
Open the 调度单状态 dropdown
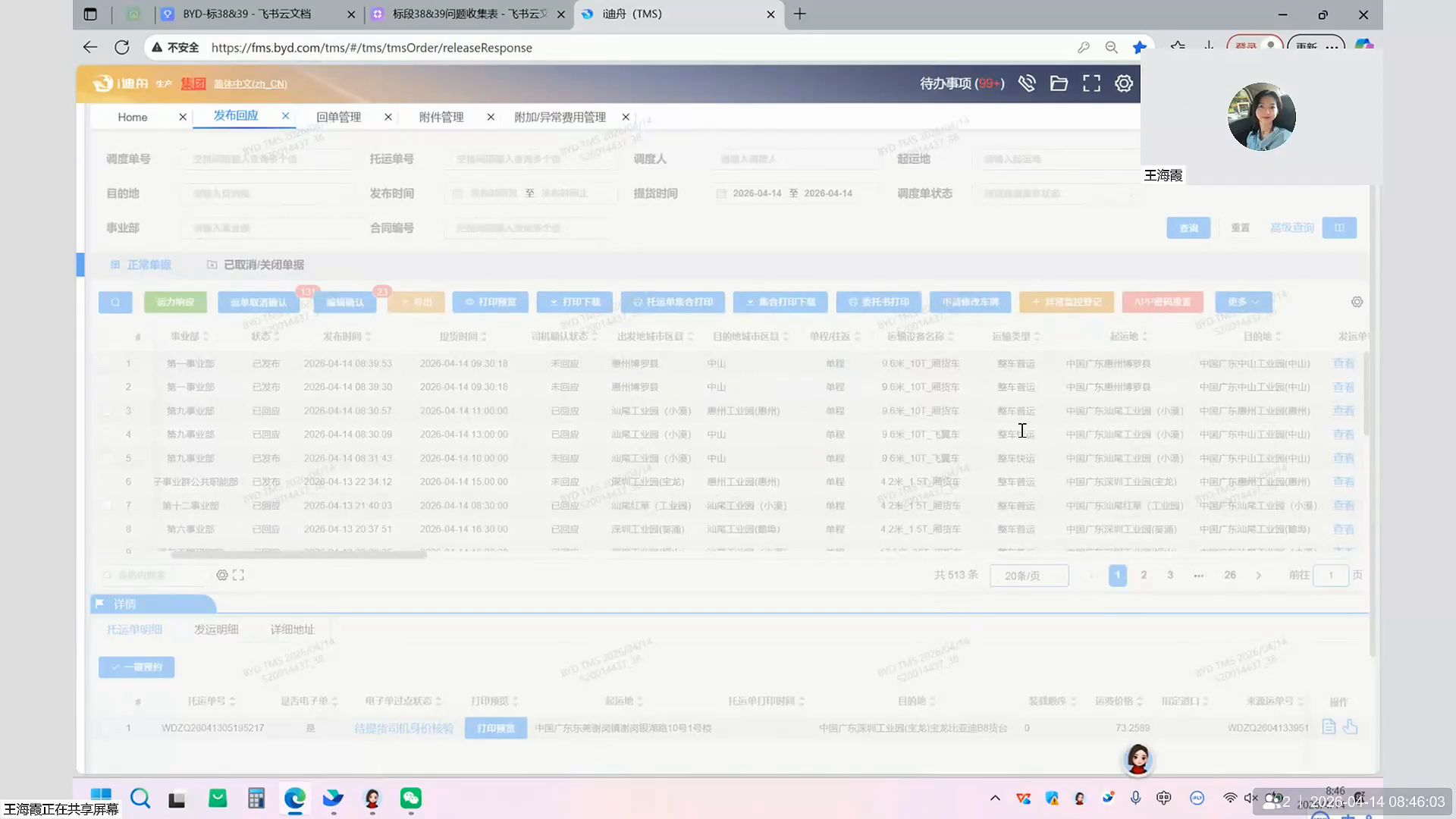point(1058,193)
